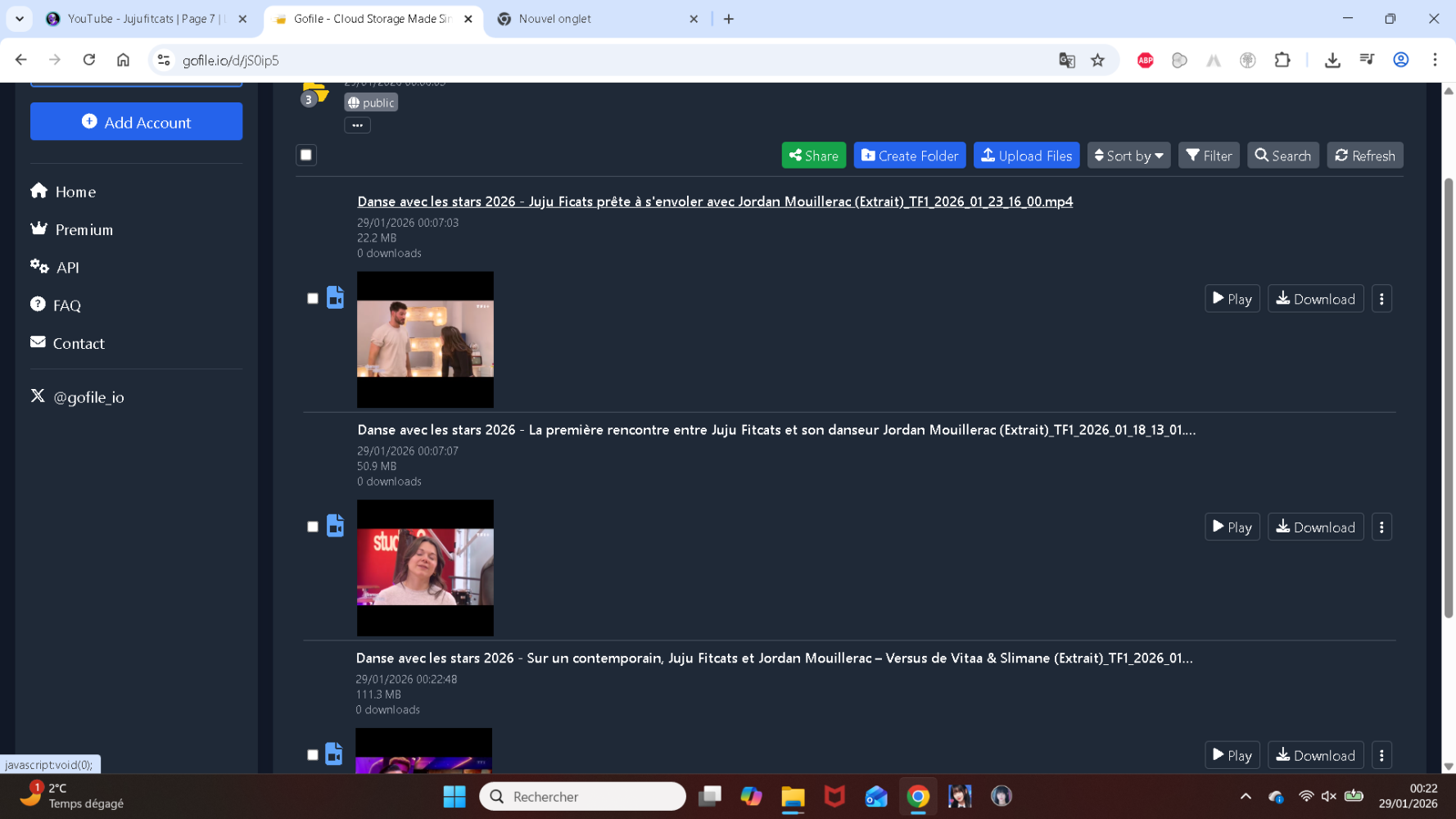The image size is (1456, 819).
Task: Check the first video file's checkbox
Action: (x=313, y=298)
